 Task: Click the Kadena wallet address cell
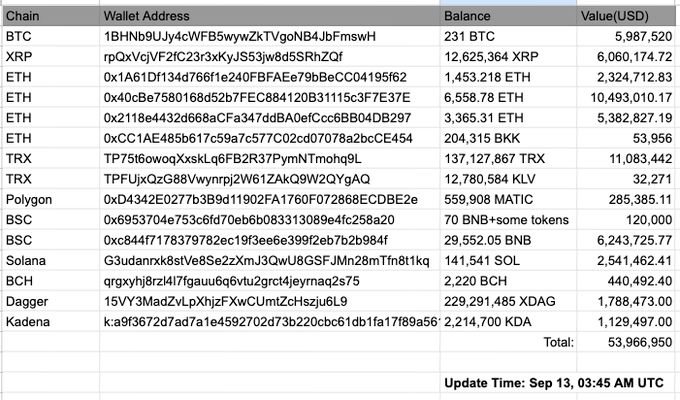coord(270,322)
